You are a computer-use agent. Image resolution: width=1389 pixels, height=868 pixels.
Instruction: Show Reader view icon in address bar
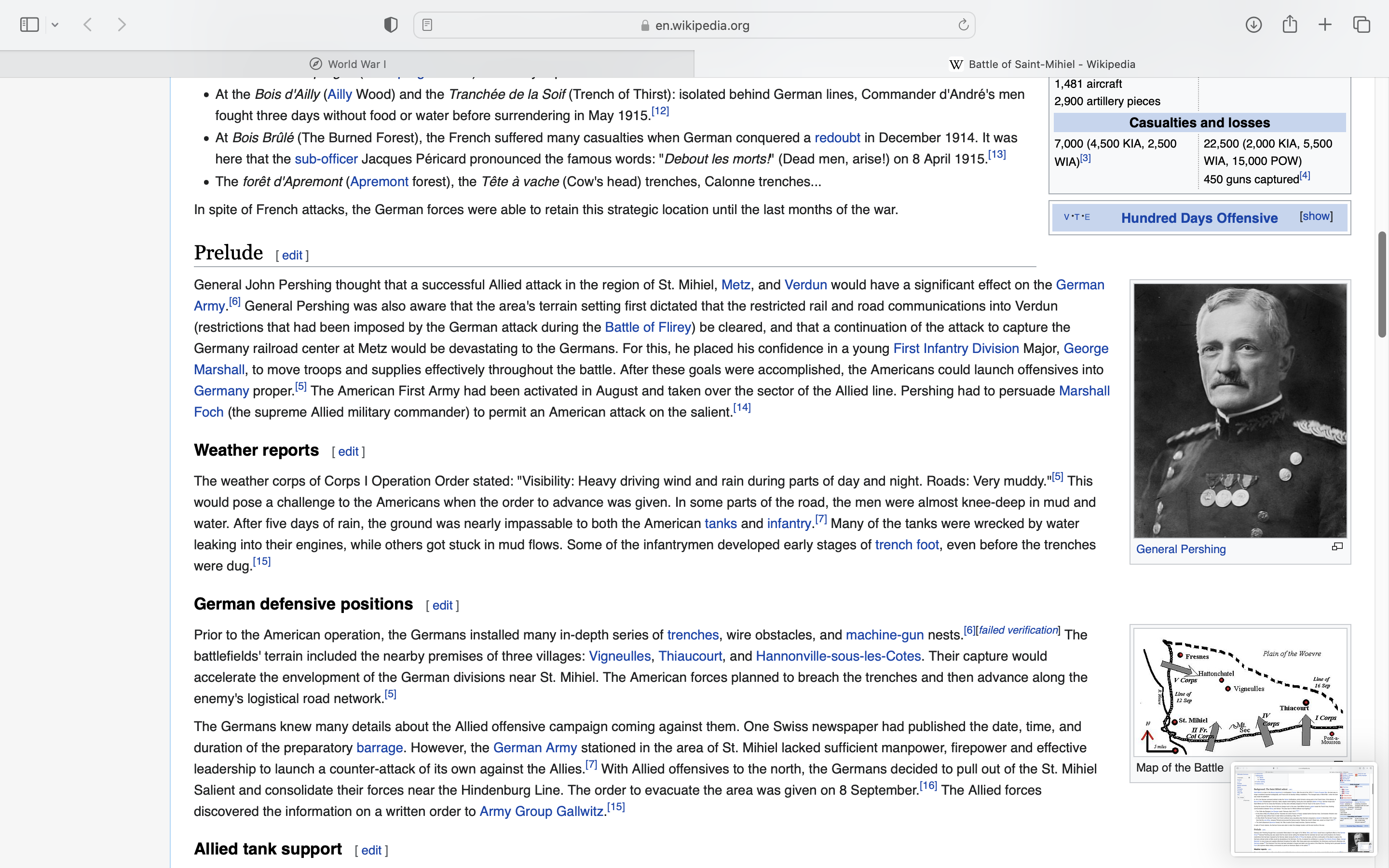point(427,25)
